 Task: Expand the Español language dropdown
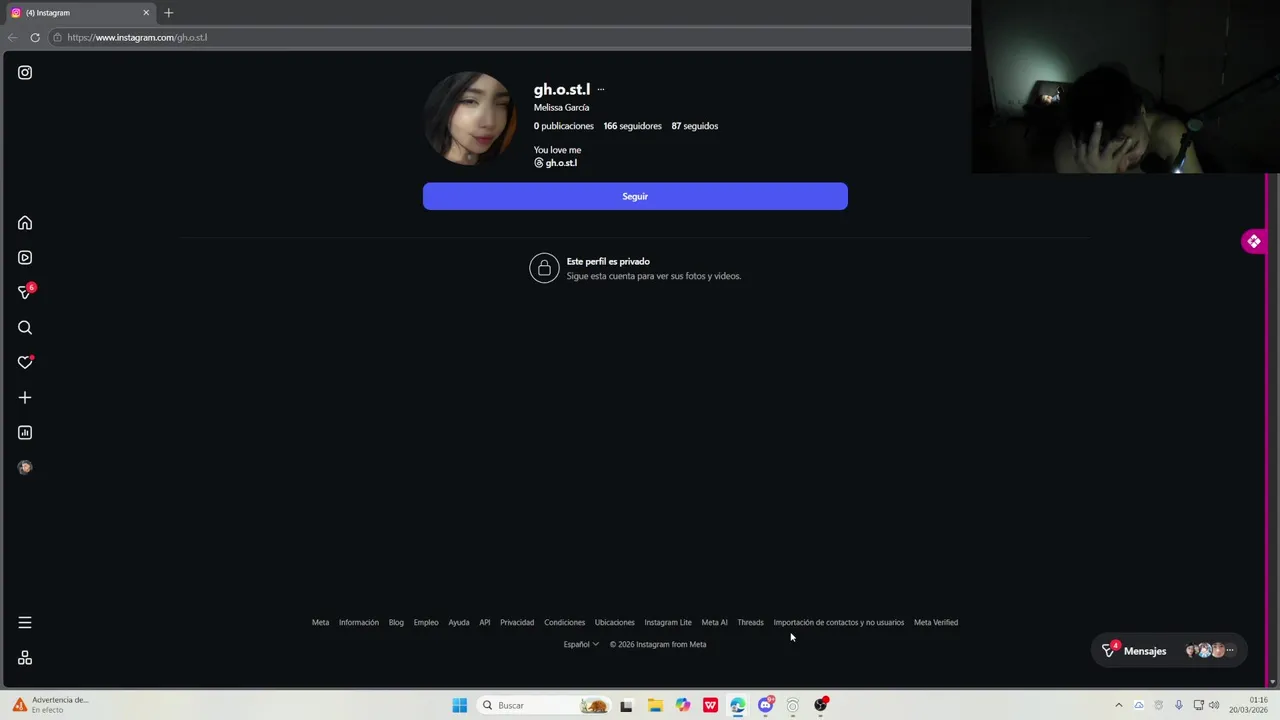pyautogui.click(x=581, y=644)
